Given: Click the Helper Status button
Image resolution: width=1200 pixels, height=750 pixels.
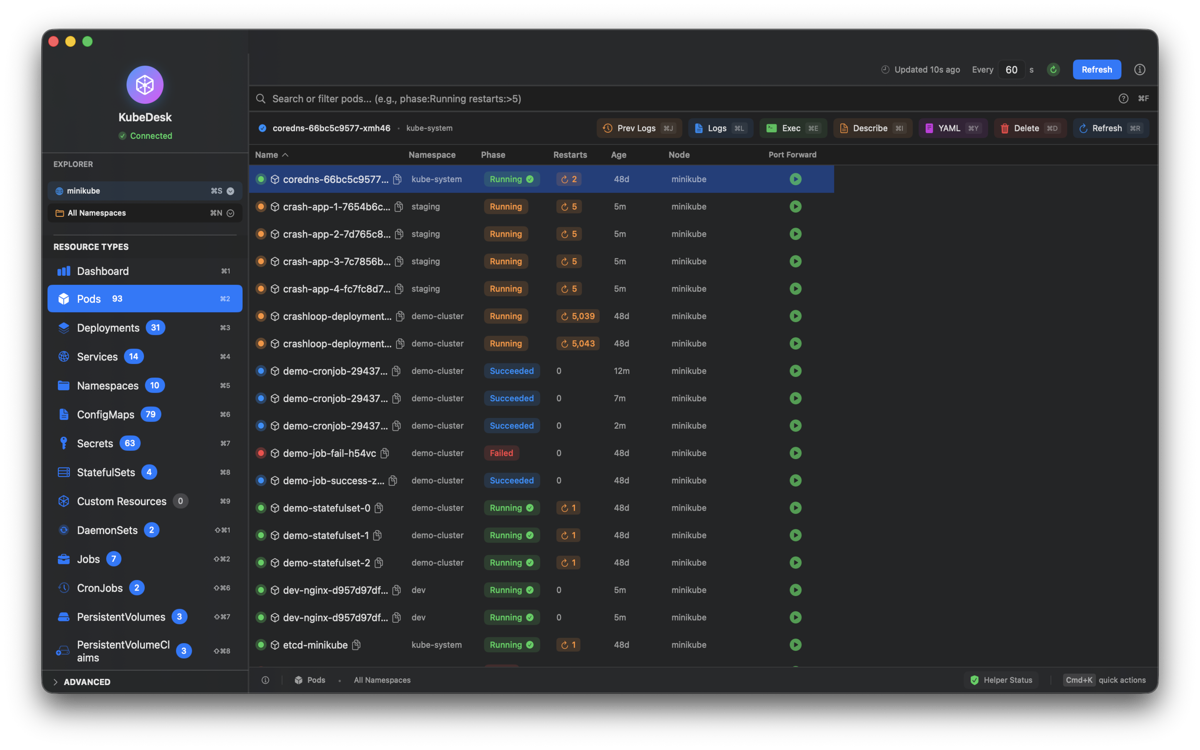Looking at the screenshot, I should coord(1000,680).
